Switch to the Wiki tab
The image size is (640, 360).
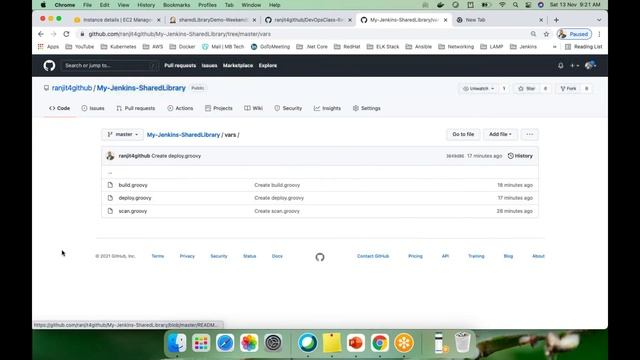(253, 108)
